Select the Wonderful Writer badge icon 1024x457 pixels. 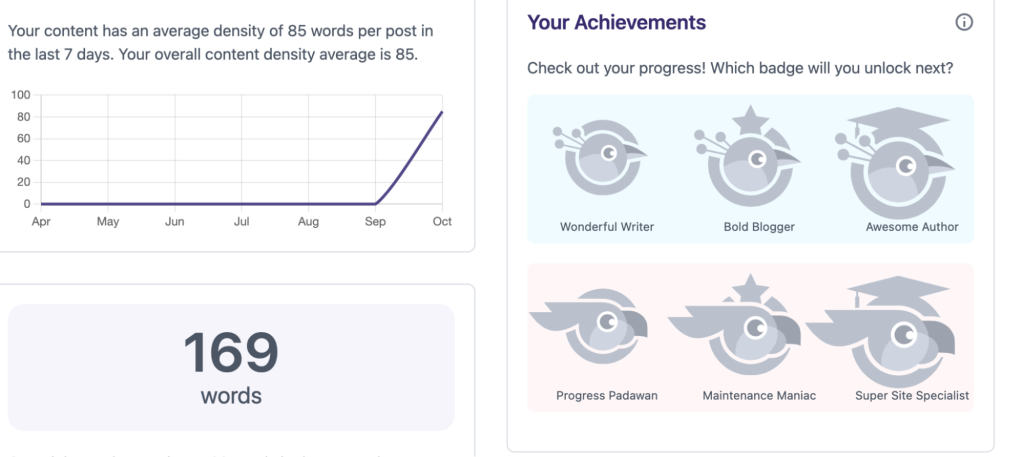(x=606, y=161)
